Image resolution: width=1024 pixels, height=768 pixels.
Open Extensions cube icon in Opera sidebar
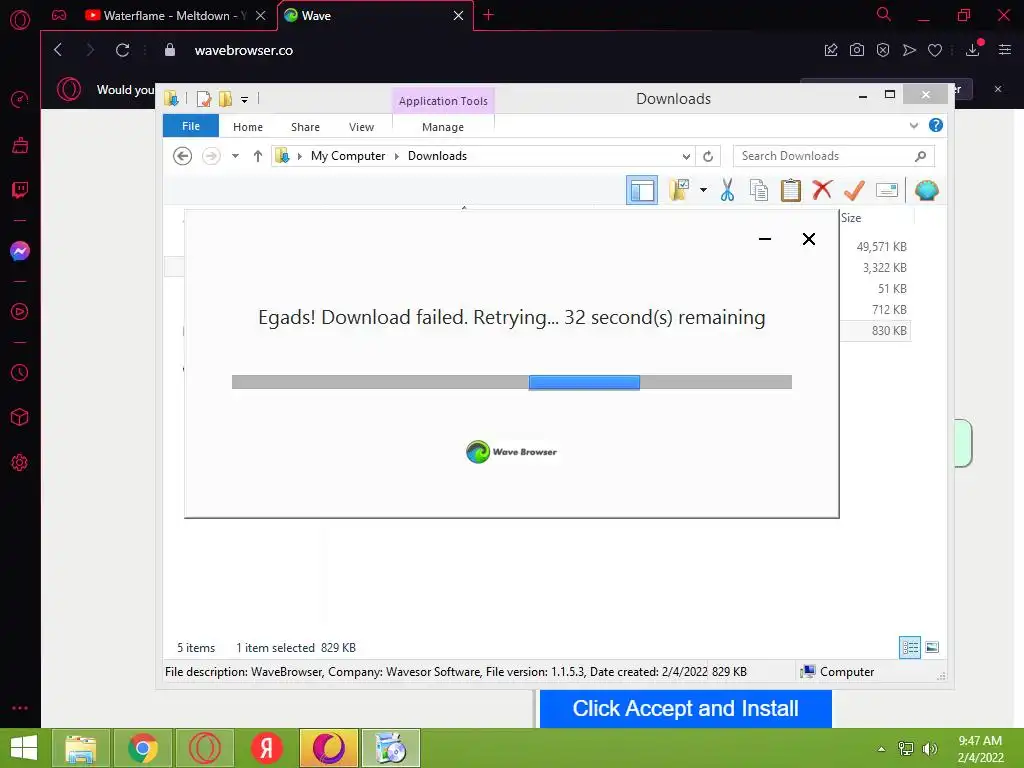pos(20,417)
